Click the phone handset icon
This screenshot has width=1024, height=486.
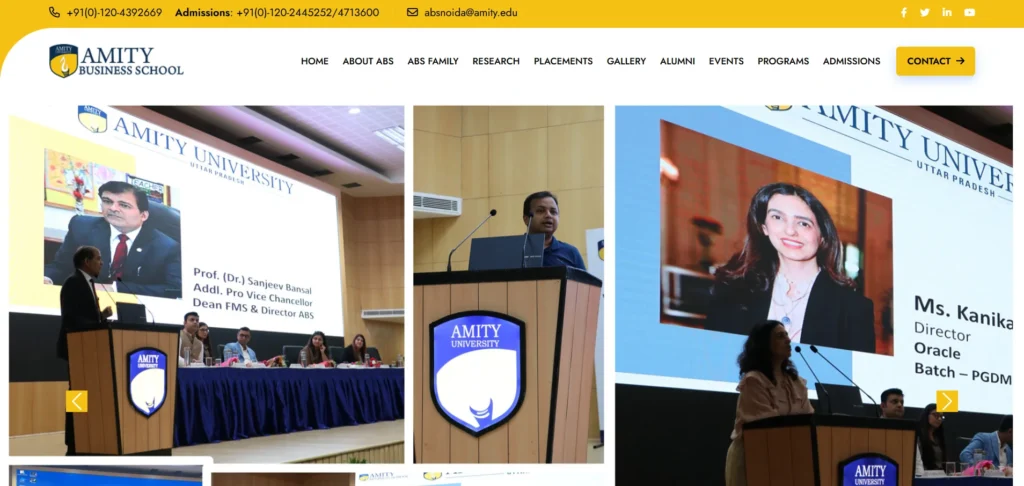click(54, 12)
